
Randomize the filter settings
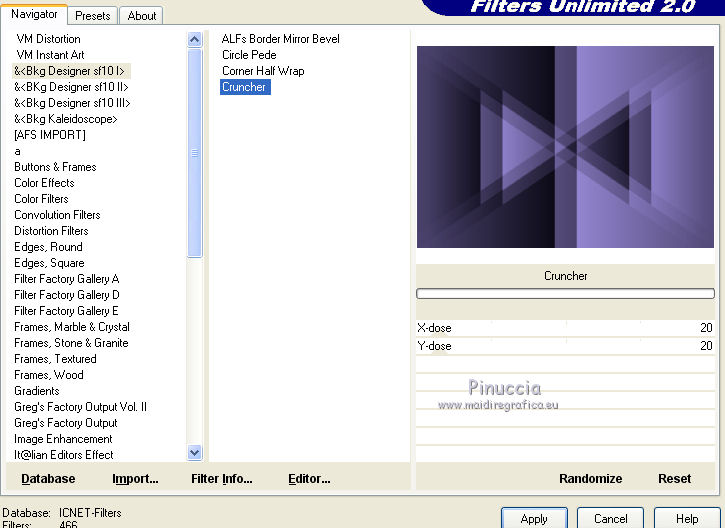(x=590, y=479)
